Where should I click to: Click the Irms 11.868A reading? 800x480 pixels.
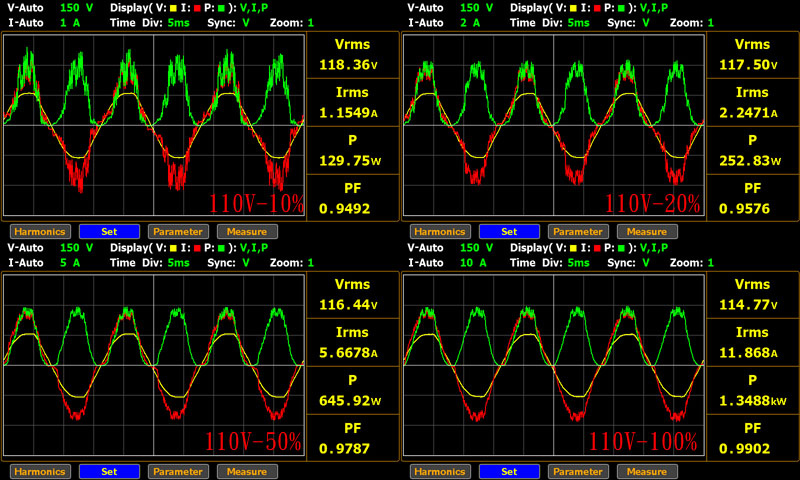[748, 352]
